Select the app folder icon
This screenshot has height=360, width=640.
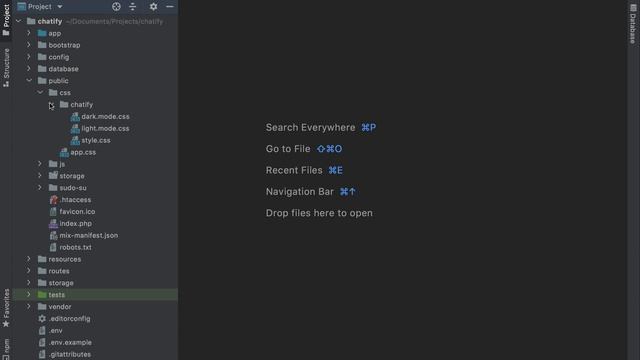click(42, 33)
